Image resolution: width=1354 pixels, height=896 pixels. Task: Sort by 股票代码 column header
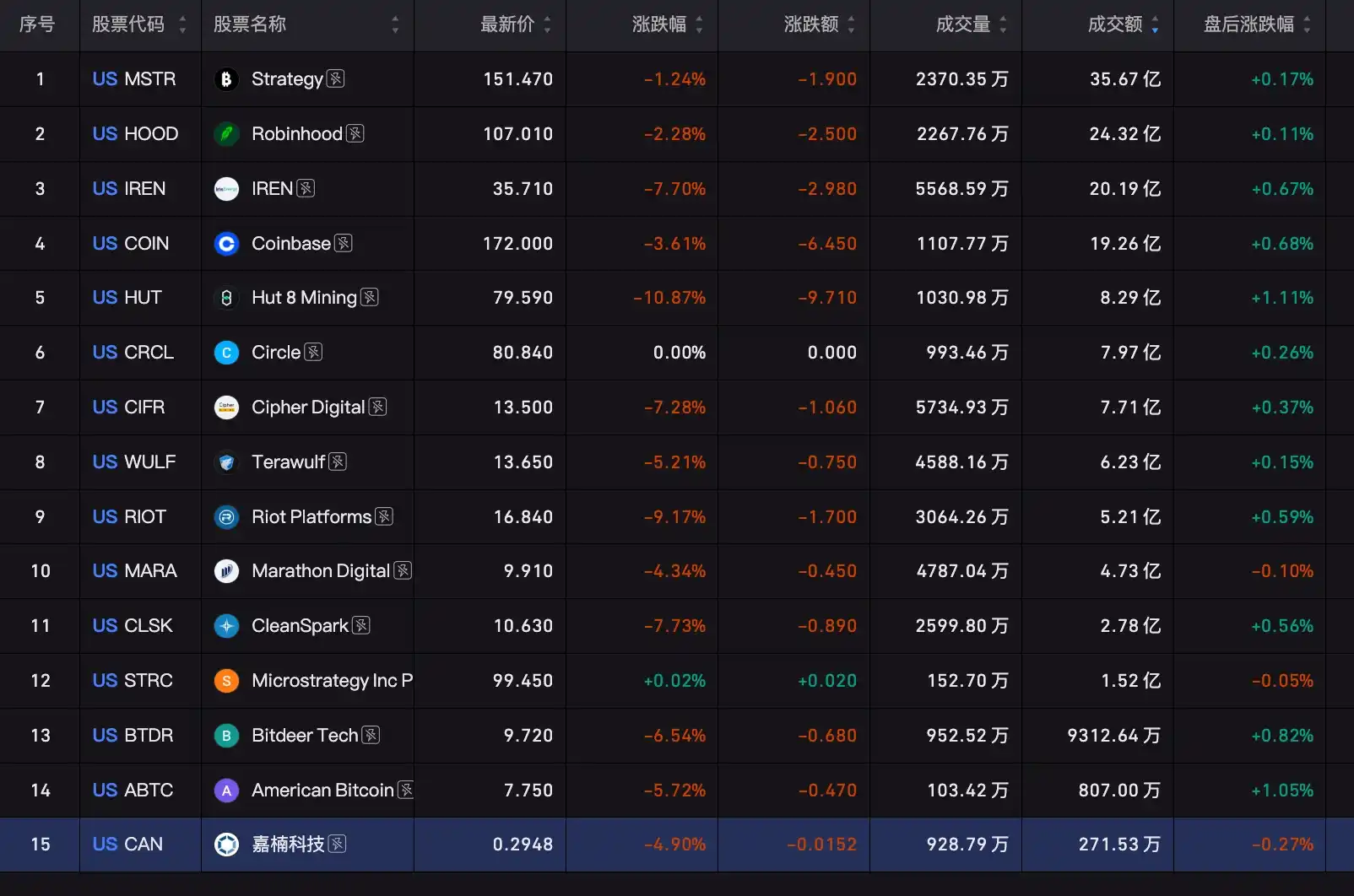tap(139, 24)
